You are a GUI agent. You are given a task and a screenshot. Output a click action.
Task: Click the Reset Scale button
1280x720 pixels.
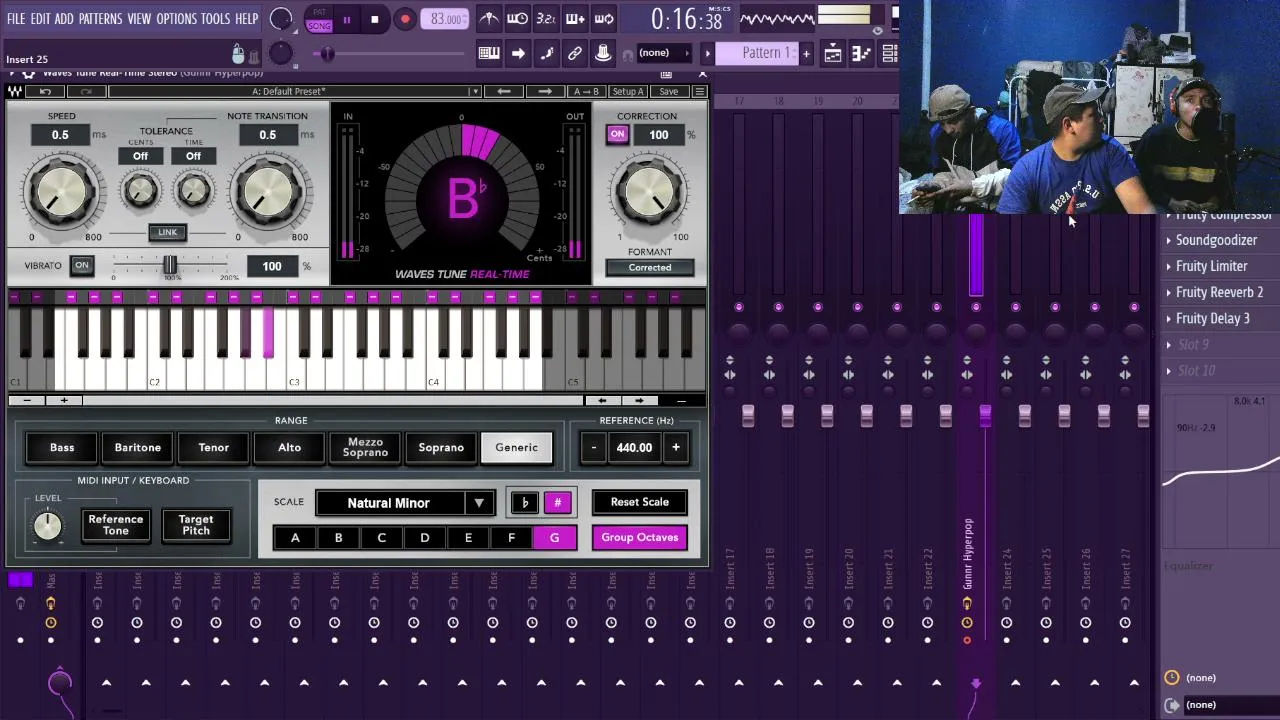click(x=640, y=502)
